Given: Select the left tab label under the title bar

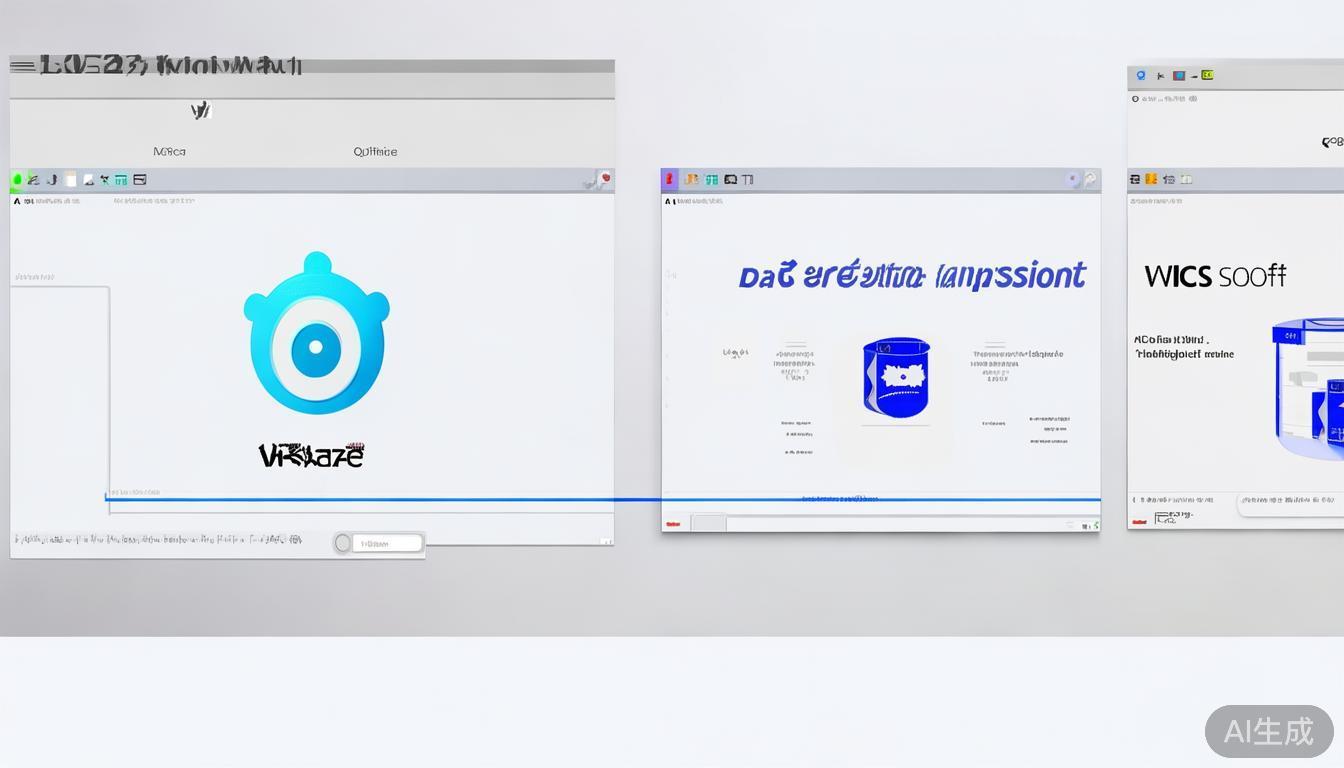Looking at the screenshot, I should (x=169, y=152).
